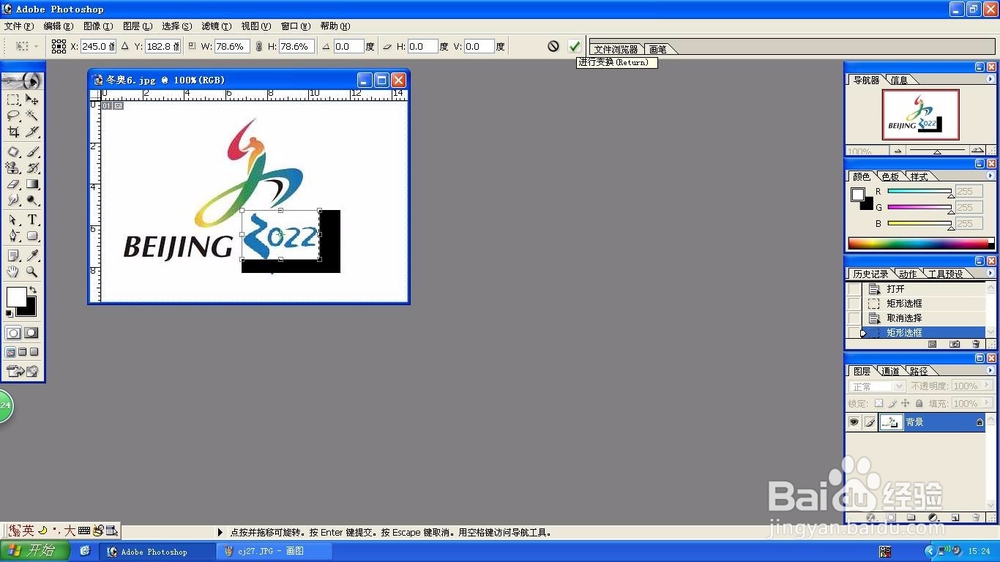
Task: Open the 填充 fill slider arrow
Action: 987,403
